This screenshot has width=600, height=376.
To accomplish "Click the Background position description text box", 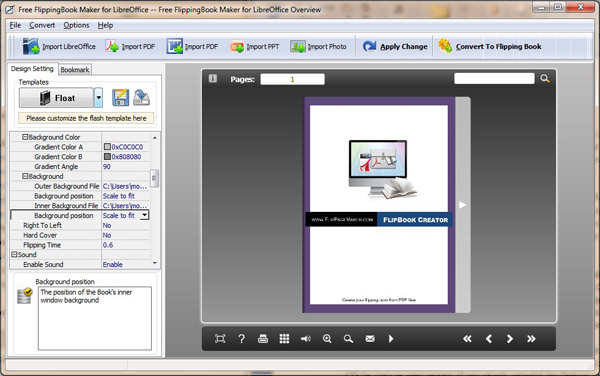I will 95,318.
